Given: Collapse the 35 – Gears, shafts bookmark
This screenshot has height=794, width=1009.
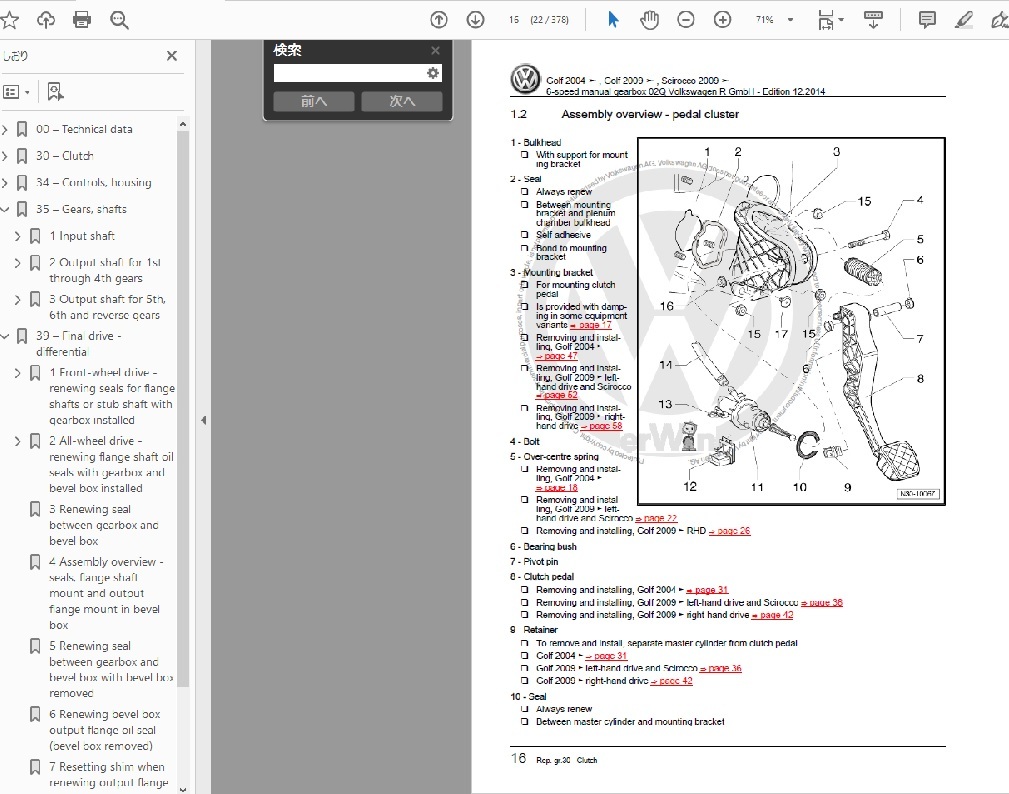Looking at the screenshot, I should coord(5,209).
